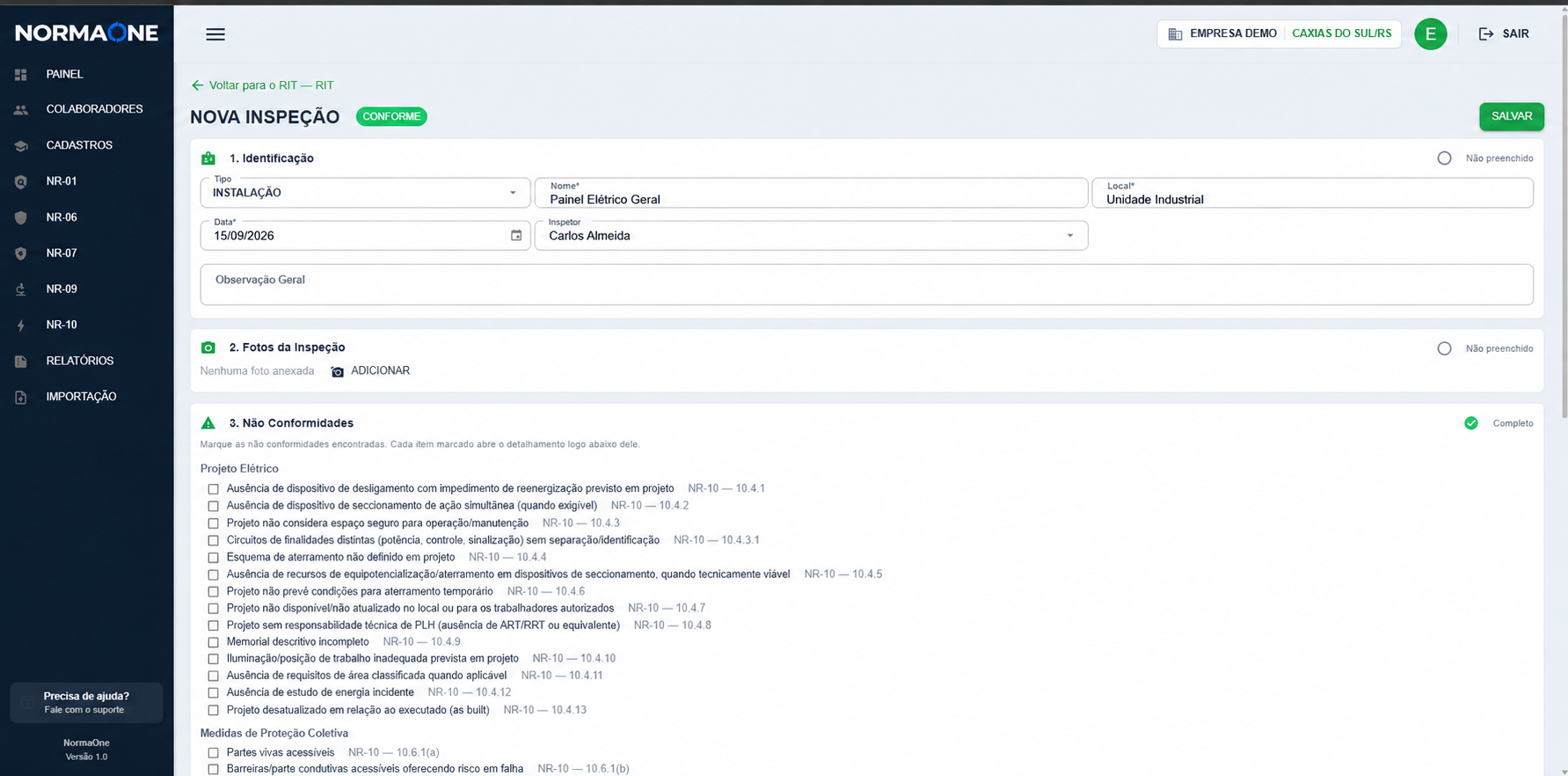The width and height of the screenshot is (1568, 776).
Task: Tick 'Projeto não prevê condições para aterramento temporário'
Action: coord(213,592)
